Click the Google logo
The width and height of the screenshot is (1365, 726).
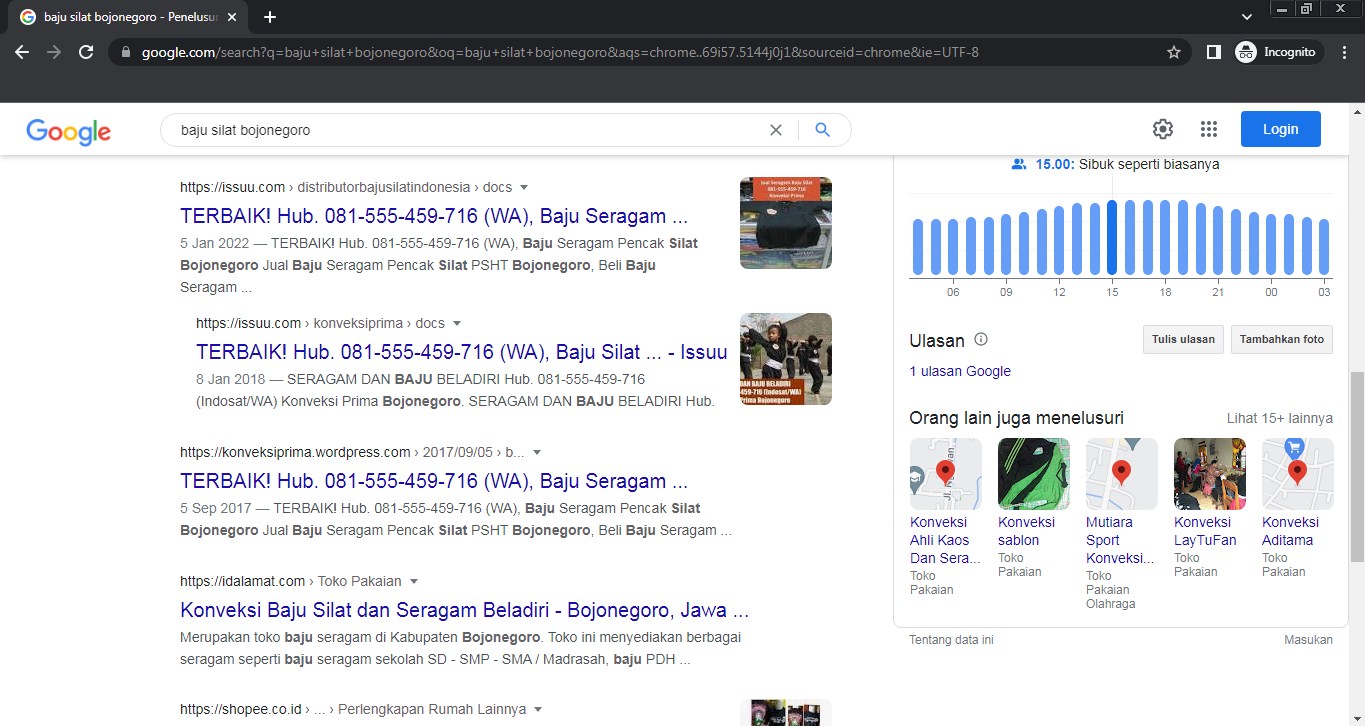(68, 131)
